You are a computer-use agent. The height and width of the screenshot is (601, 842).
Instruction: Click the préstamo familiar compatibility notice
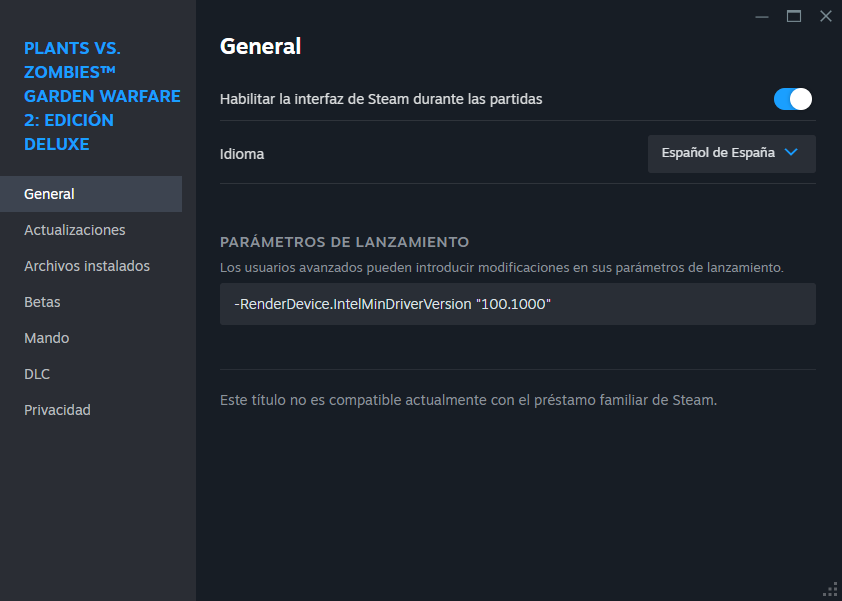468,401
